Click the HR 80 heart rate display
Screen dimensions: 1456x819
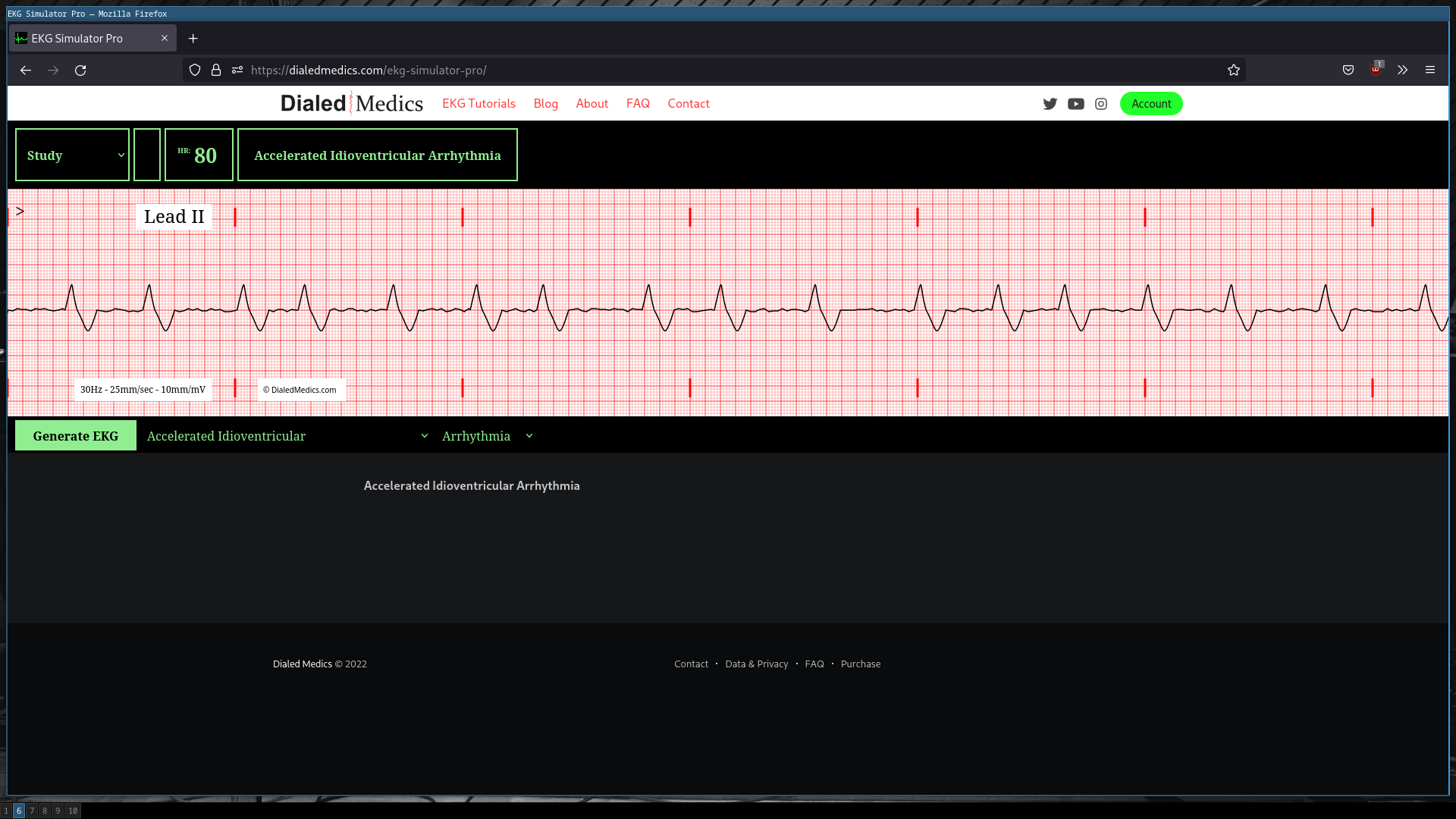[198, 155]
